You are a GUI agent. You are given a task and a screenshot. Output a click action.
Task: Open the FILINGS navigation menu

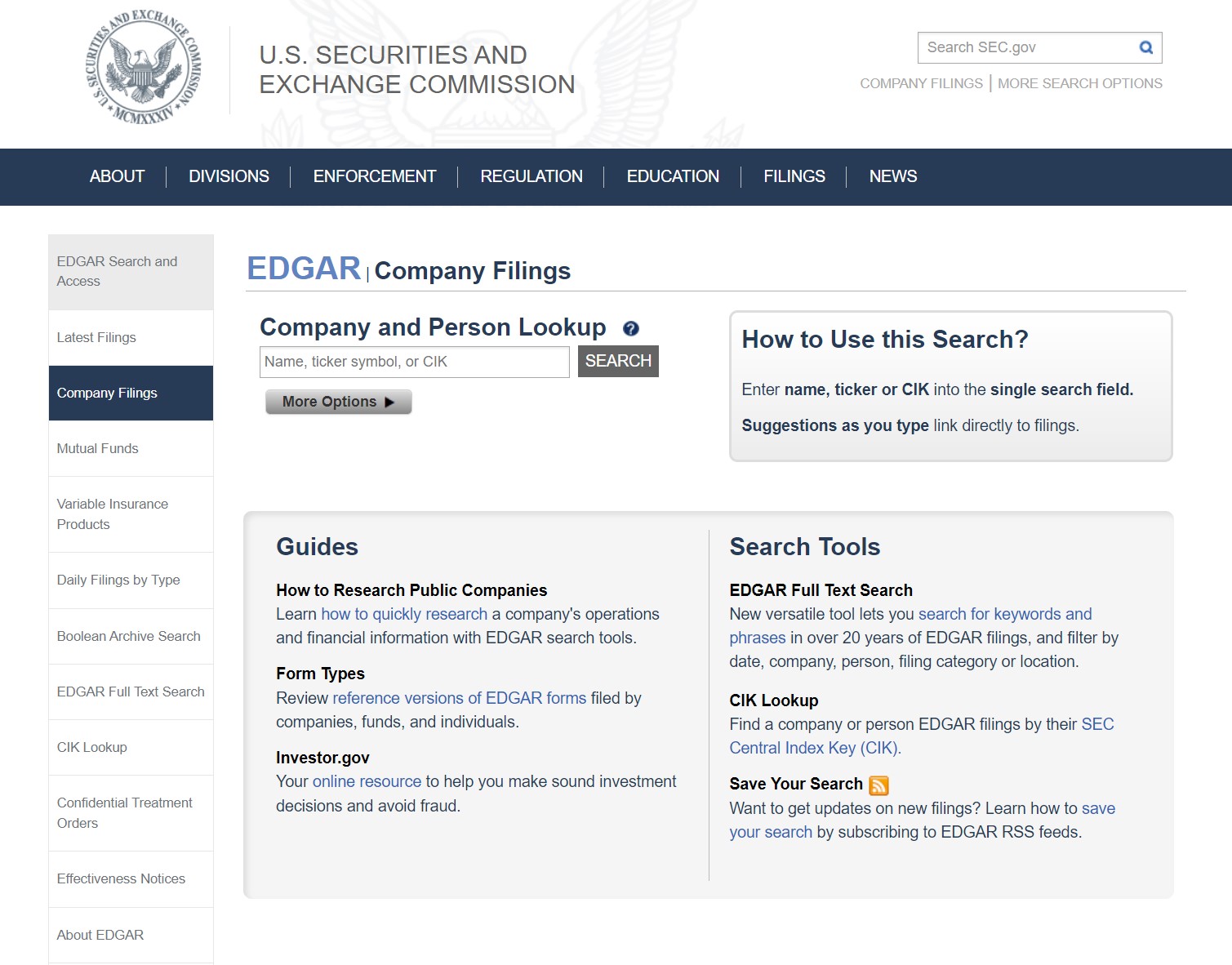(794, 176)
